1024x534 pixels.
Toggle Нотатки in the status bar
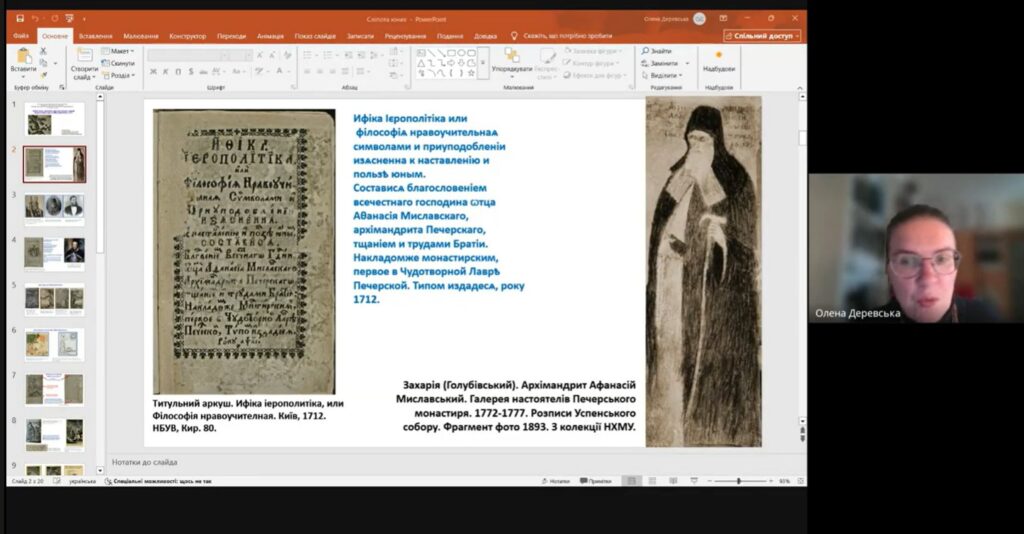pos(555,481)
